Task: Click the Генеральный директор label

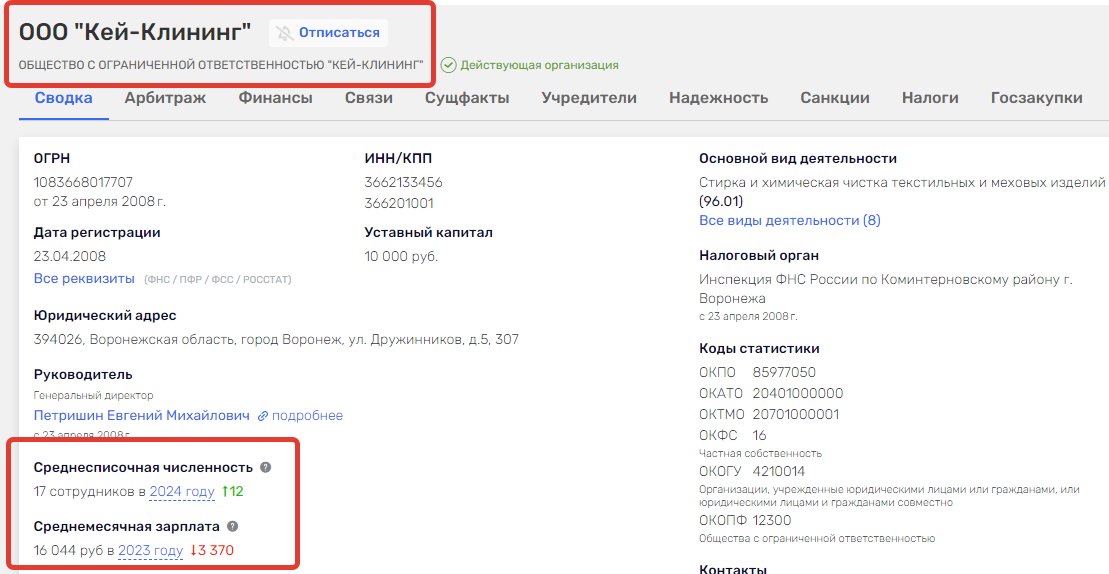Action: 93,395
